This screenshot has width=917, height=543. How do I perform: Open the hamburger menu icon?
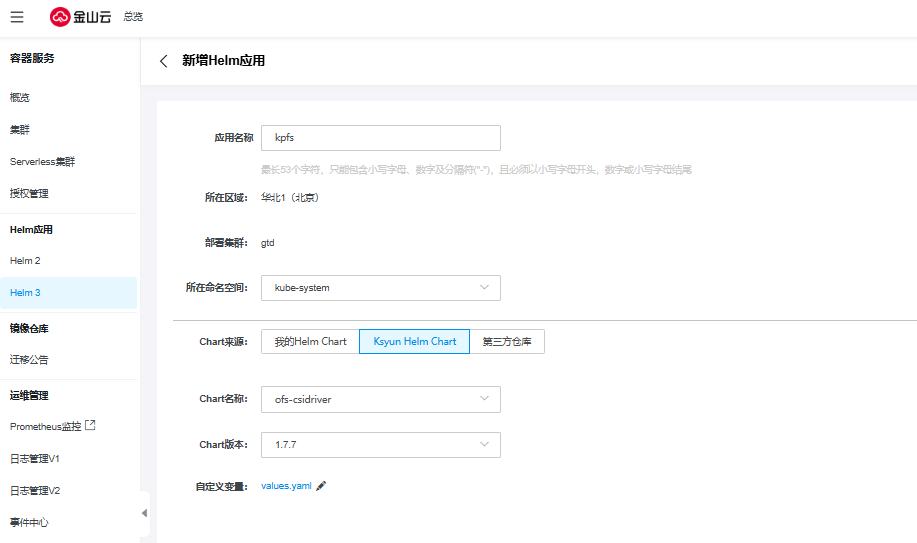[17, 17]
